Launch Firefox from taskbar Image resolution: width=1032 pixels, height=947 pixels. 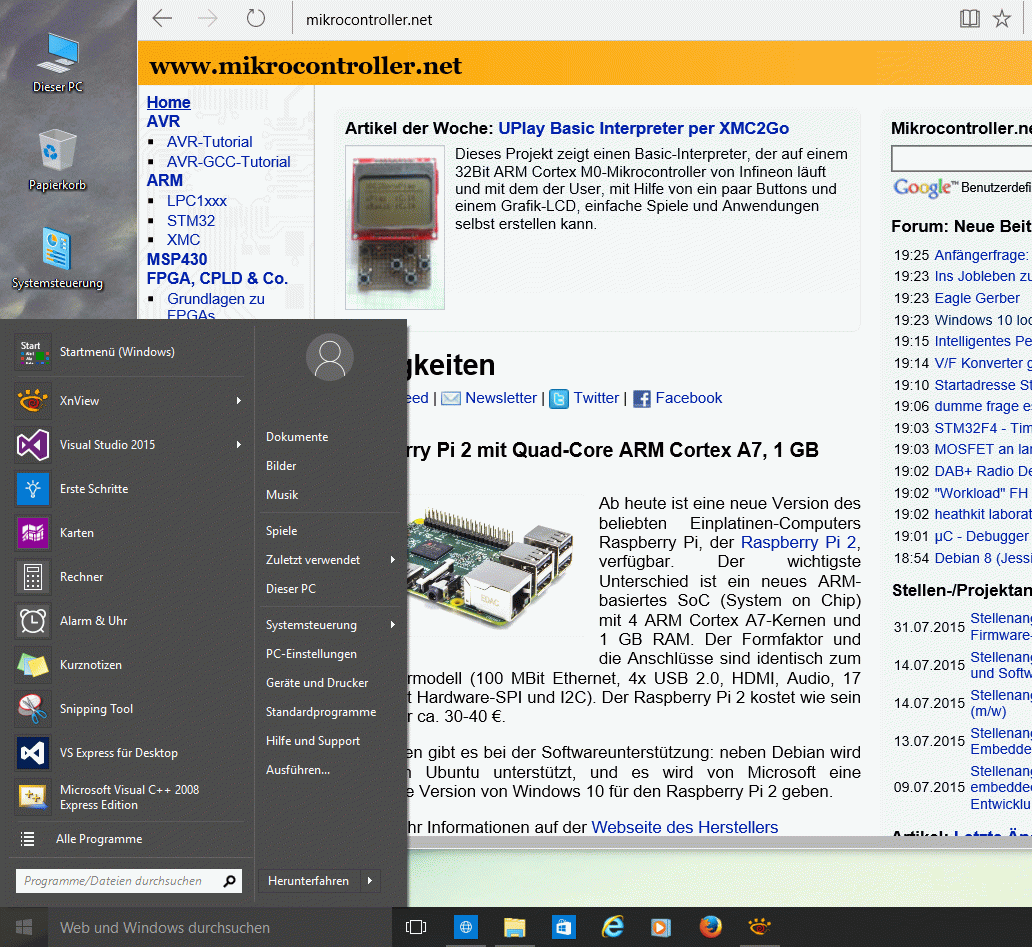[710, 927]
